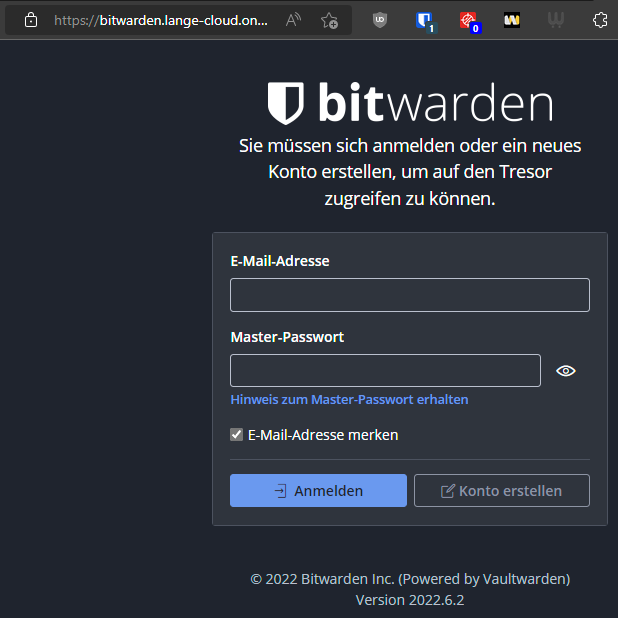The width and height of the screenshot is (618, 618).
Task: Click the E-Mail-Adresse merken label
Action: tap(323, 435)
